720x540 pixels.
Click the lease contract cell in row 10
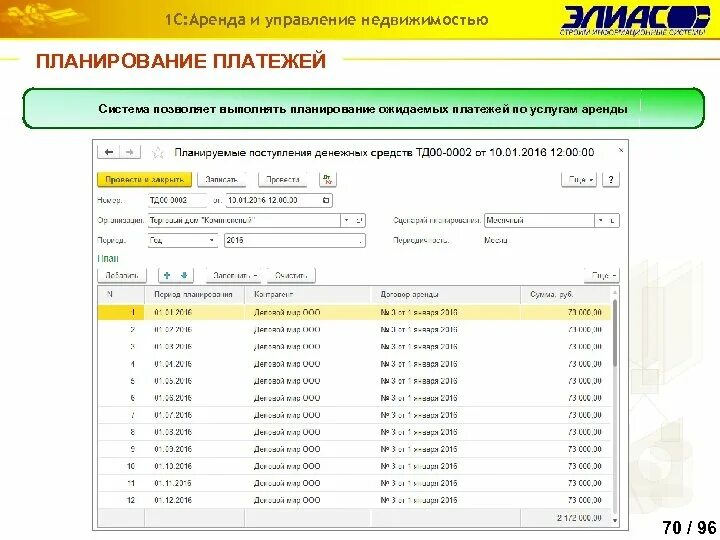445,466
